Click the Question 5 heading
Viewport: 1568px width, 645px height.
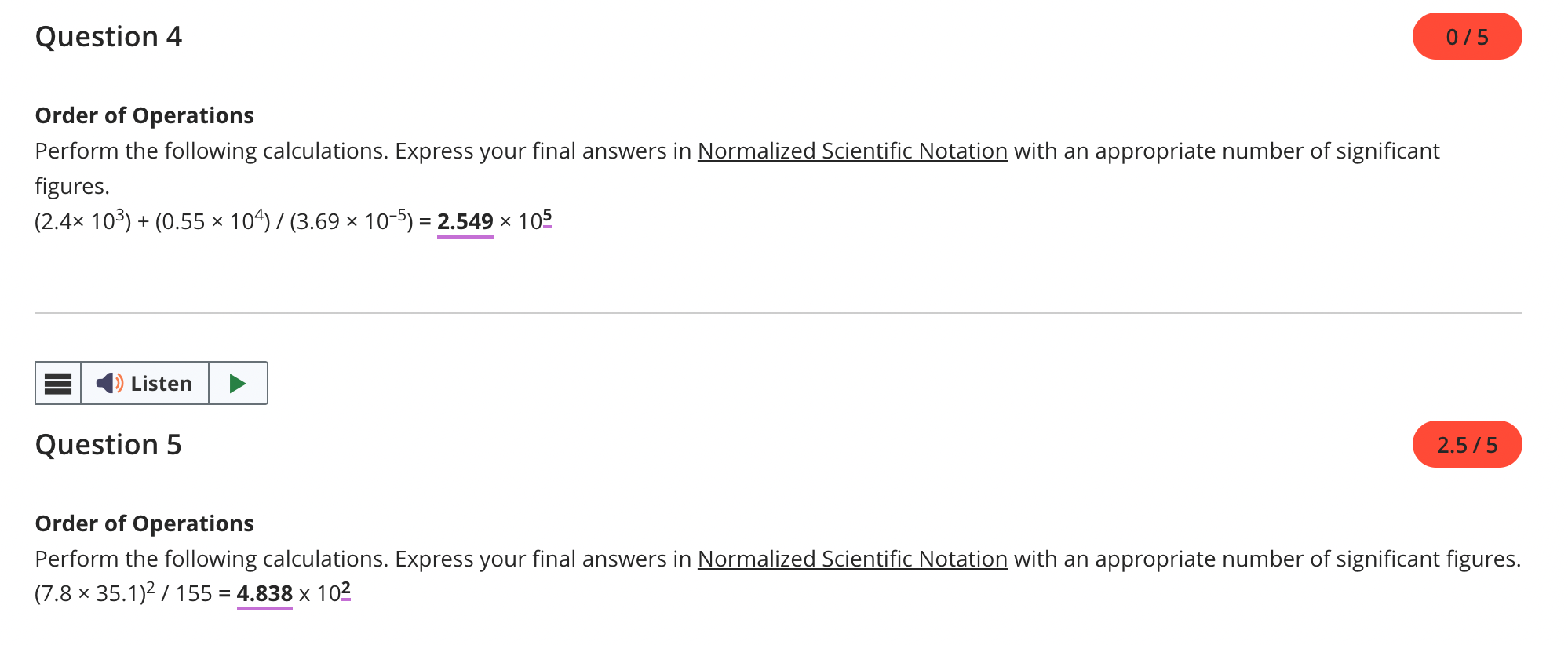coord(108,444)
